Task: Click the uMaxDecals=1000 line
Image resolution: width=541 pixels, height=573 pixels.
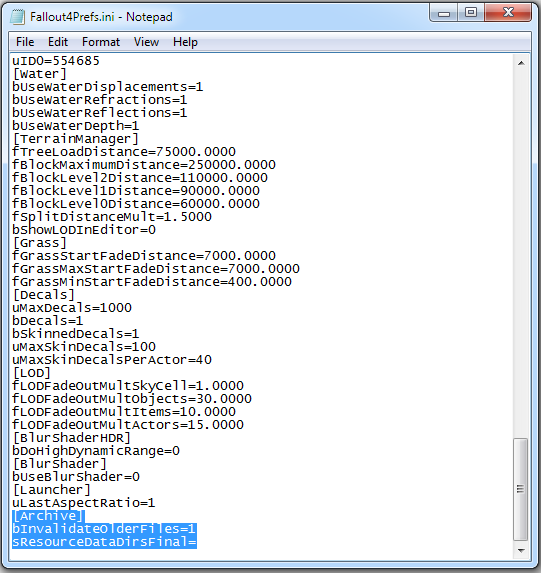Action: click(x=72, y=308)
